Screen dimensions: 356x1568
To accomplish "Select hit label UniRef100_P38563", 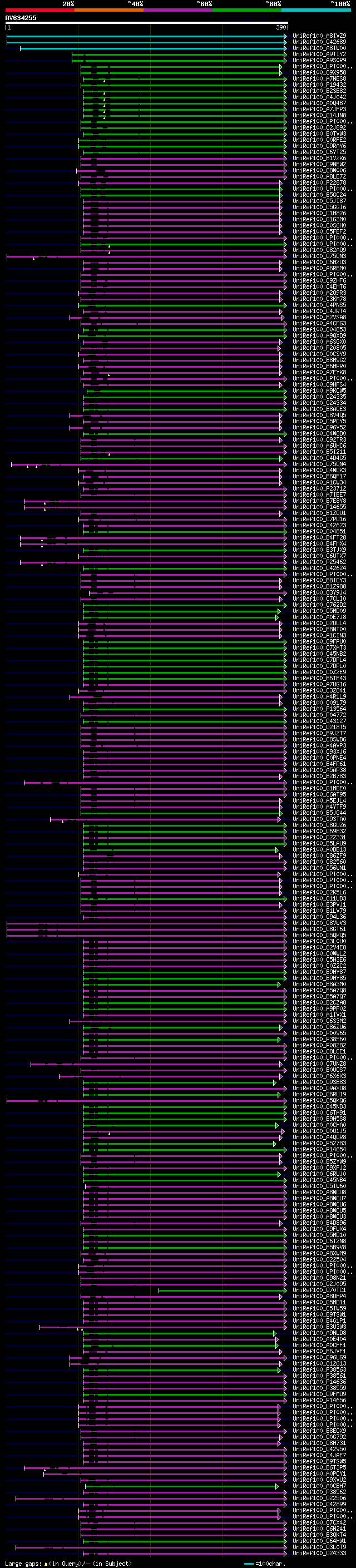I will click(319, 1369).
